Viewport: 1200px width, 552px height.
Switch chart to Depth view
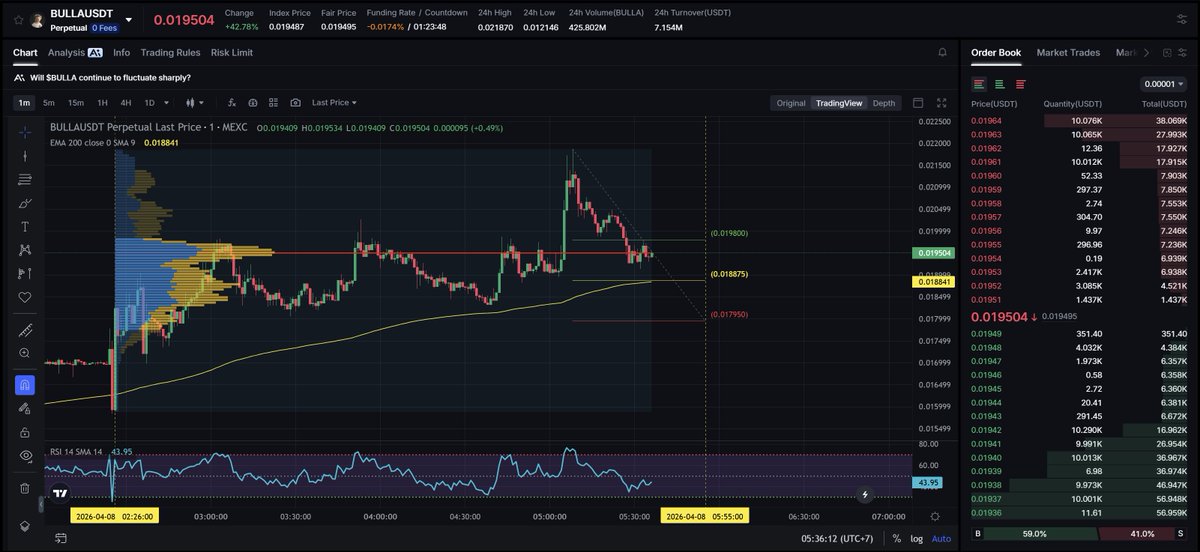[884, 103]
